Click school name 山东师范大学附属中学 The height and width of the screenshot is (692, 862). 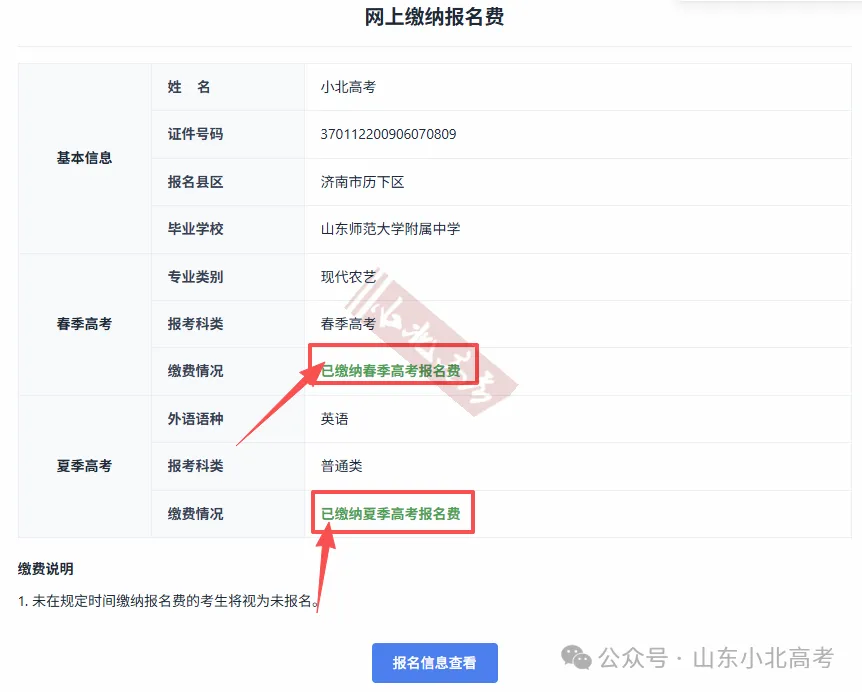coord(390,229)
